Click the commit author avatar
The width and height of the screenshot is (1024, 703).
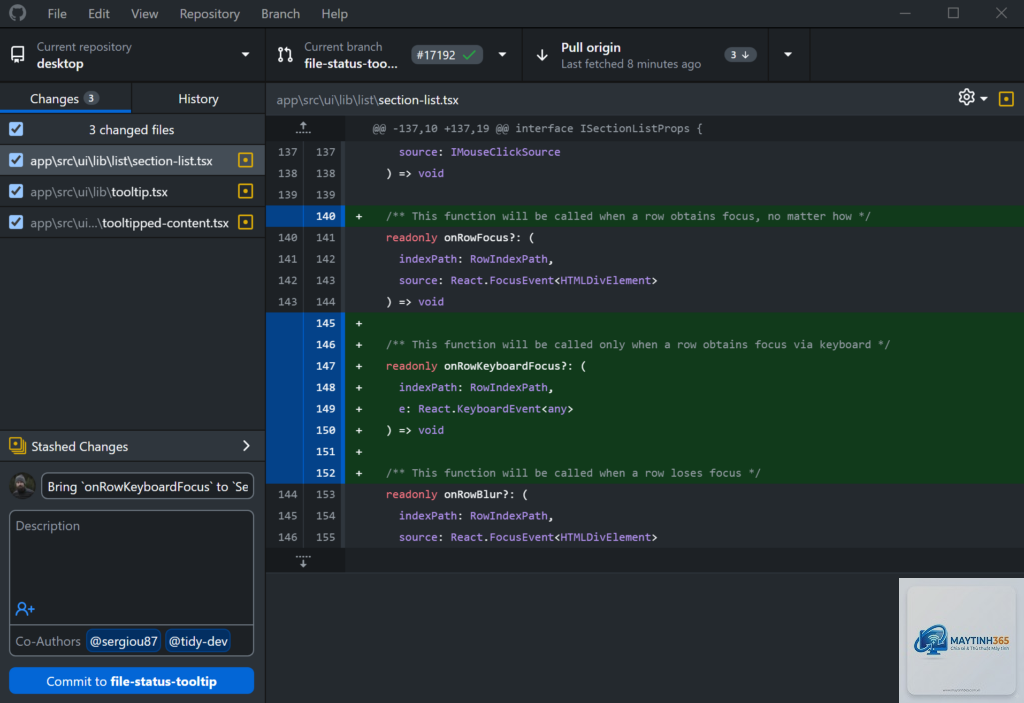pyautogui.click(x=22, y=486)
